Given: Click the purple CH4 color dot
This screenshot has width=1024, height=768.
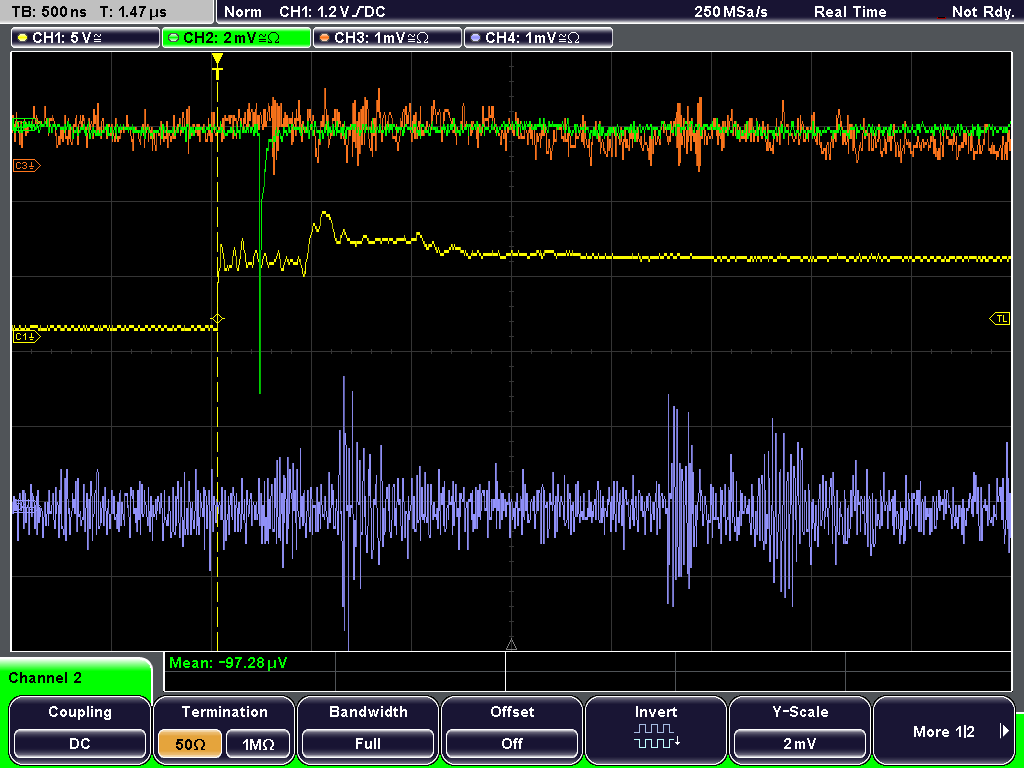Looking at the screenshot, I should (x=475, y=38).
